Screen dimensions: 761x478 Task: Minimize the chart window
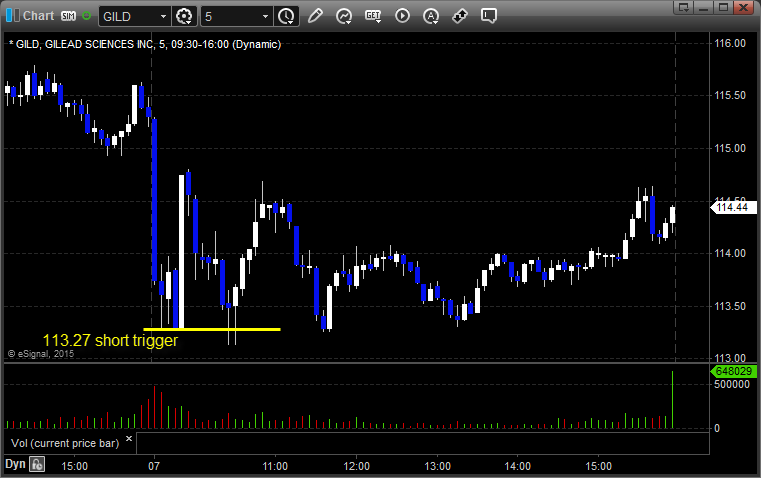coord(704,7)
